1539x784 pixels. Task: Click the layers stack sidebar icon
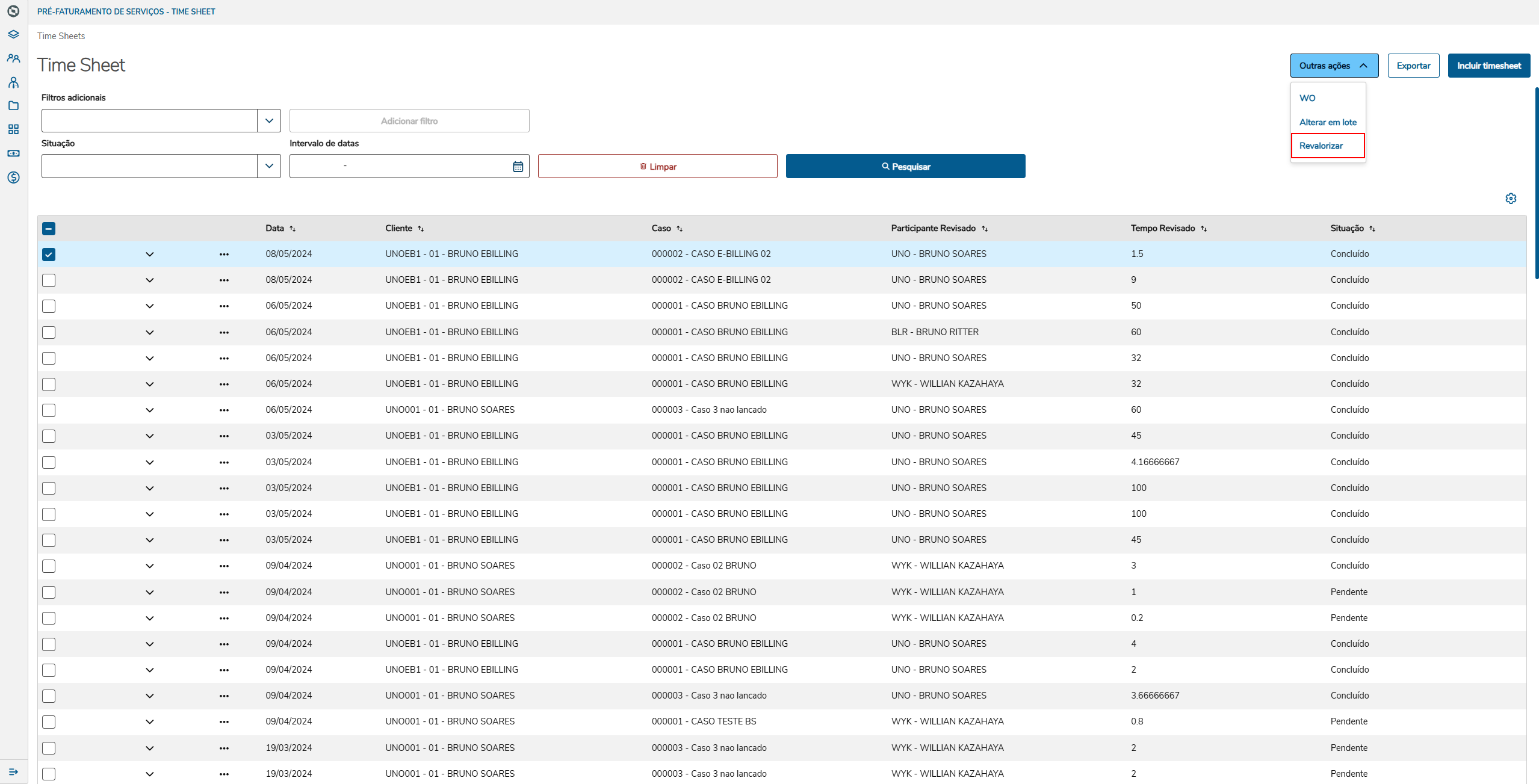pos(13,34)
